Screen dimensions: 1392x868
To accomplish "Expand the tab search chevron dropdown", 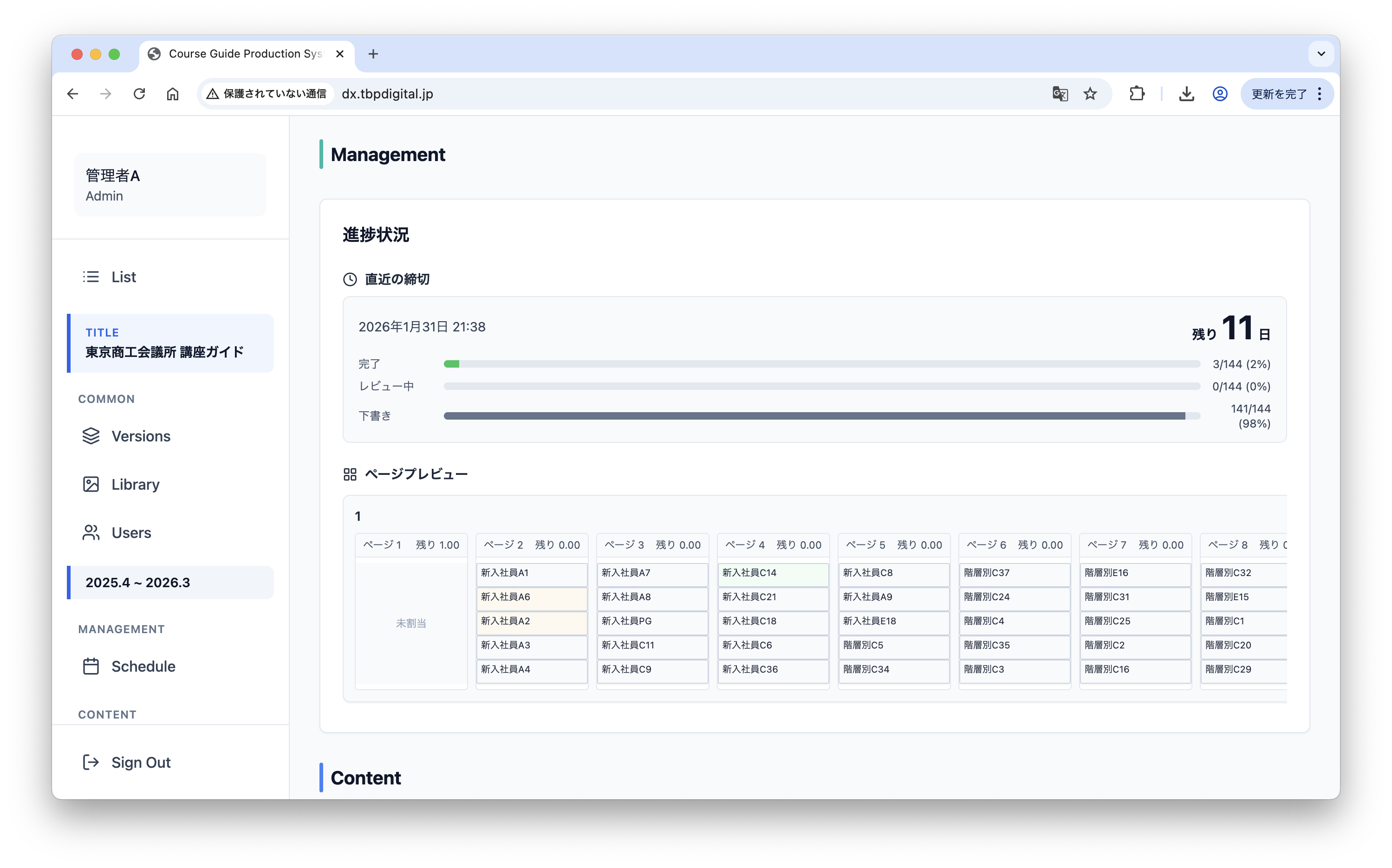I will (x=1321, y=54).
